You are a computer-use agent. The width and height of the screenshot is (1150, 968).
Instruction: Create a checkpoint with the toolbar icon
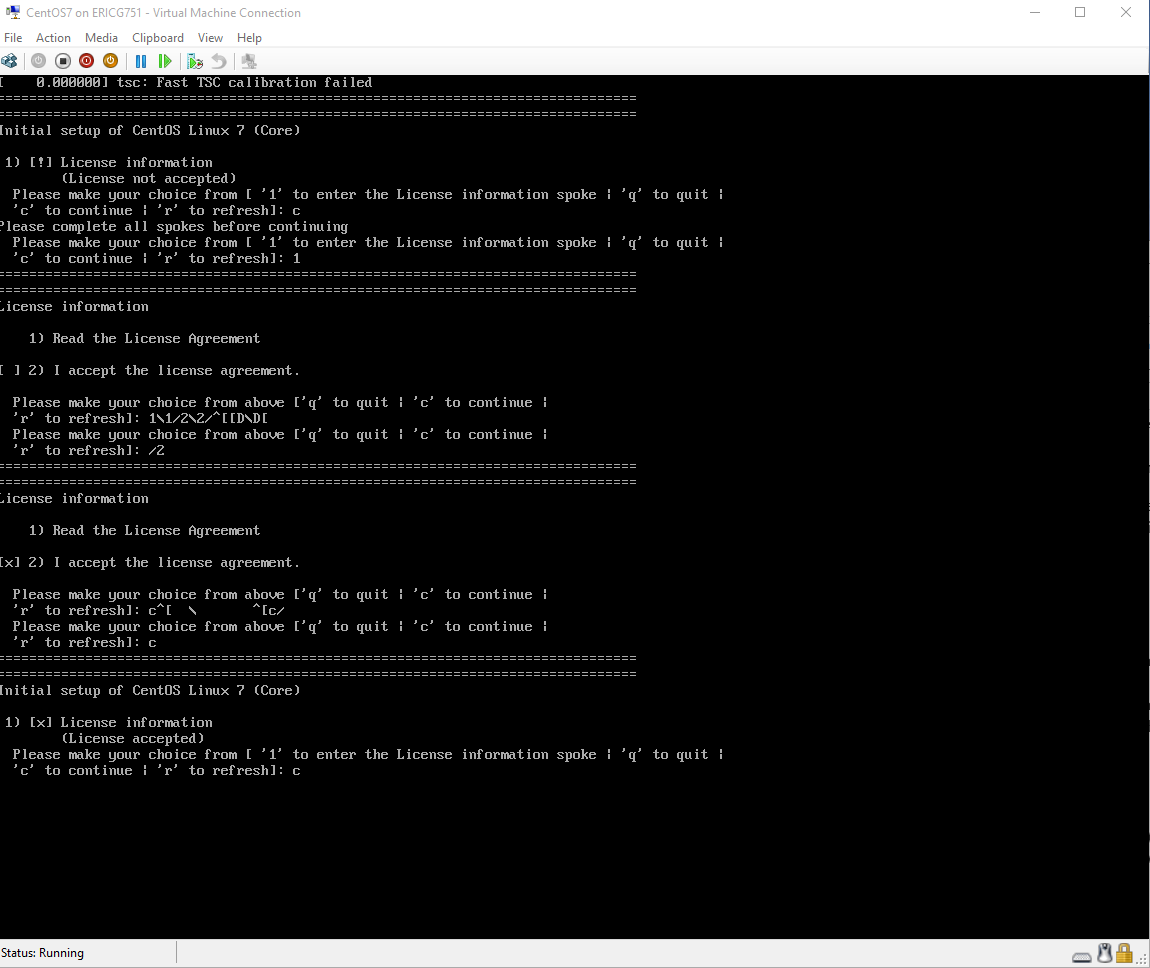click(194, 61)
